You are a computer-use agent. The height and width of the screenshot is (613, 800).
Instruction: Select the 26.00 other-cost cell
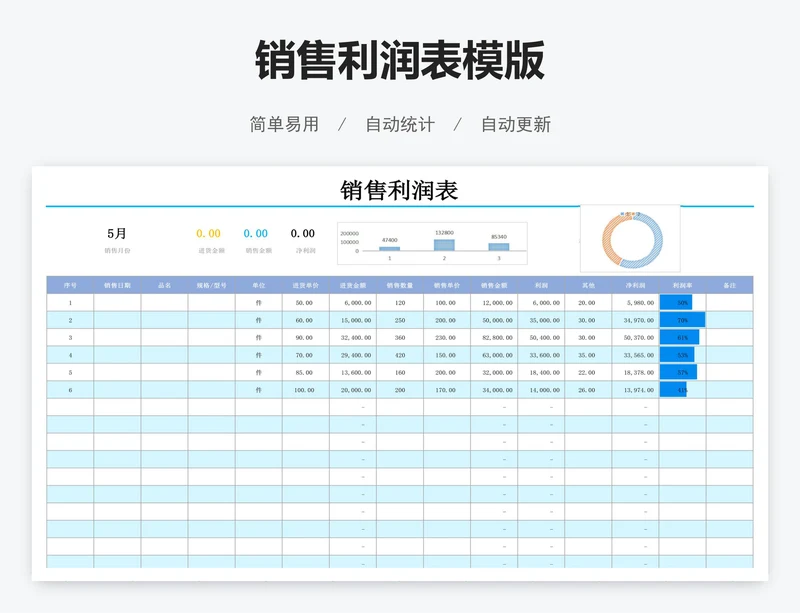(x=588, y=390)
